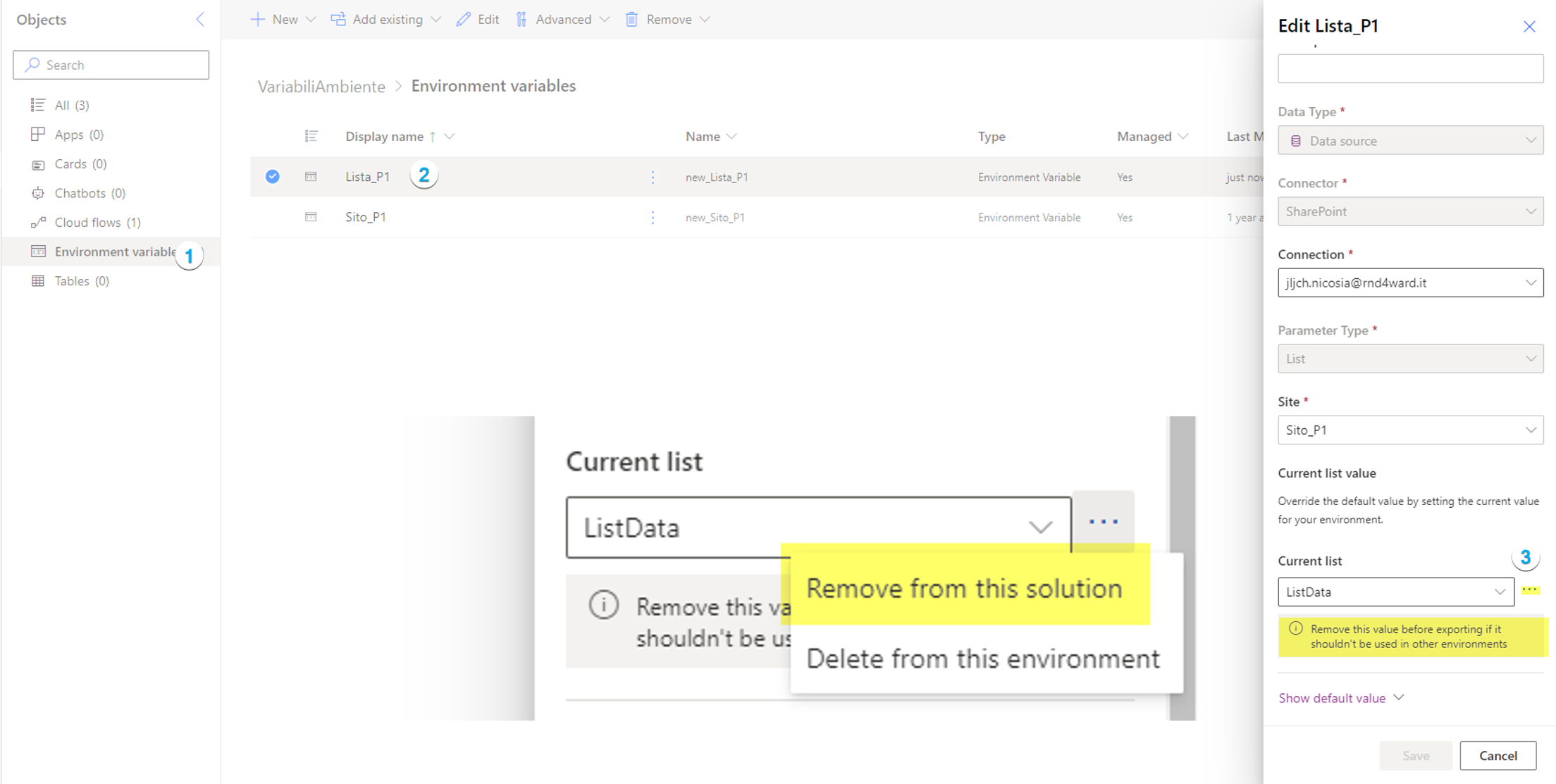The width and height of the screenshot is (1556, 784).
Task: Open the Advanced toolbar menu
Action: click(x=562, y=20)
